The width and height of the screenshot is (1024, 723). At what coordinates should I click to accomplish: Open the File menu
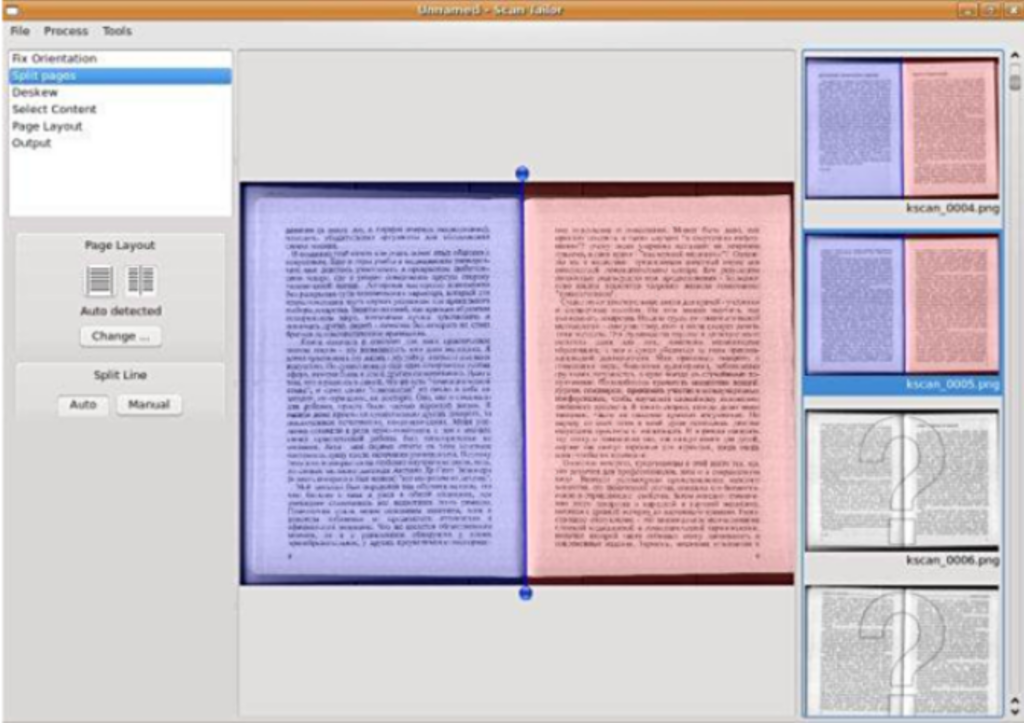click(20, 31)
